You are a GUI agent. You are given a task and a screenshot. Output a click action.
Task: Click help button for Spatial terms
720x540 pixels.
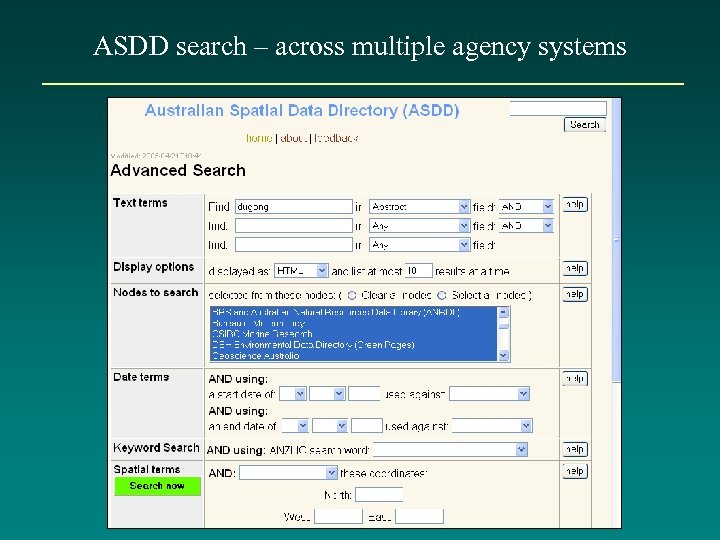click(575, 471)
